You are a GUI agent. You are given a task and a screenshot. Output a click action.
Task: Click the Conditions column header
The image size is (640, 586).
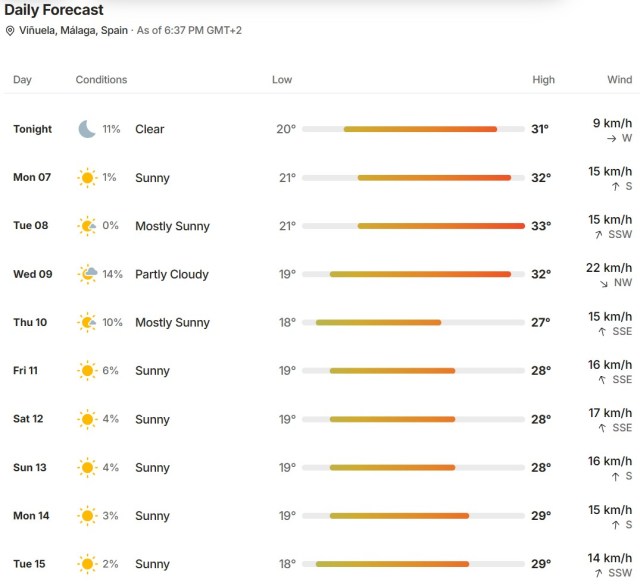coord(101,80)
